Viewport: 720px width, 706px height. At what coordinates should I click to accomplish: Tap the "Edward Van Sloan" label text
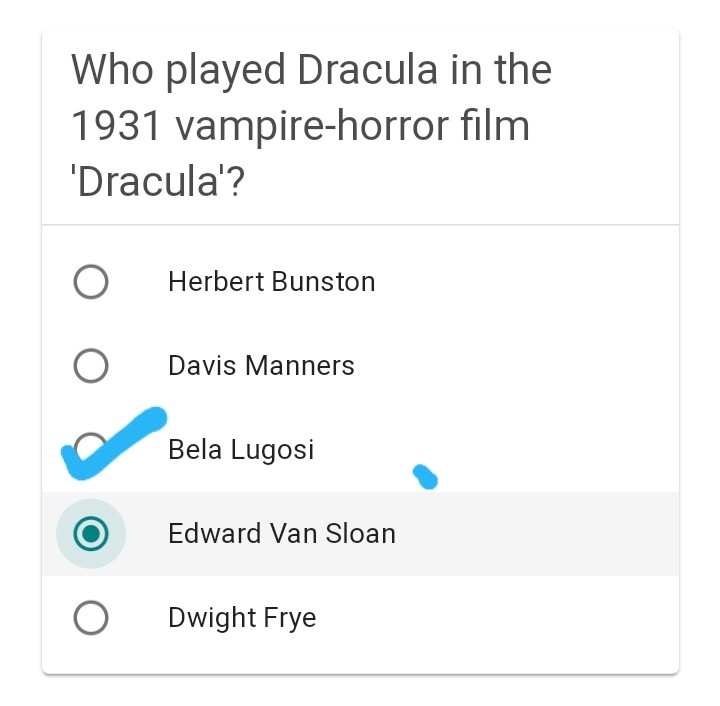point(281,534)
